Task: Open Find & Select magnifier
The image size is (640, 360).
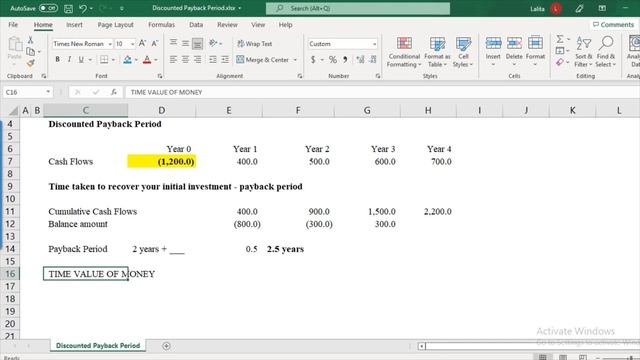Action: [606, 52]
